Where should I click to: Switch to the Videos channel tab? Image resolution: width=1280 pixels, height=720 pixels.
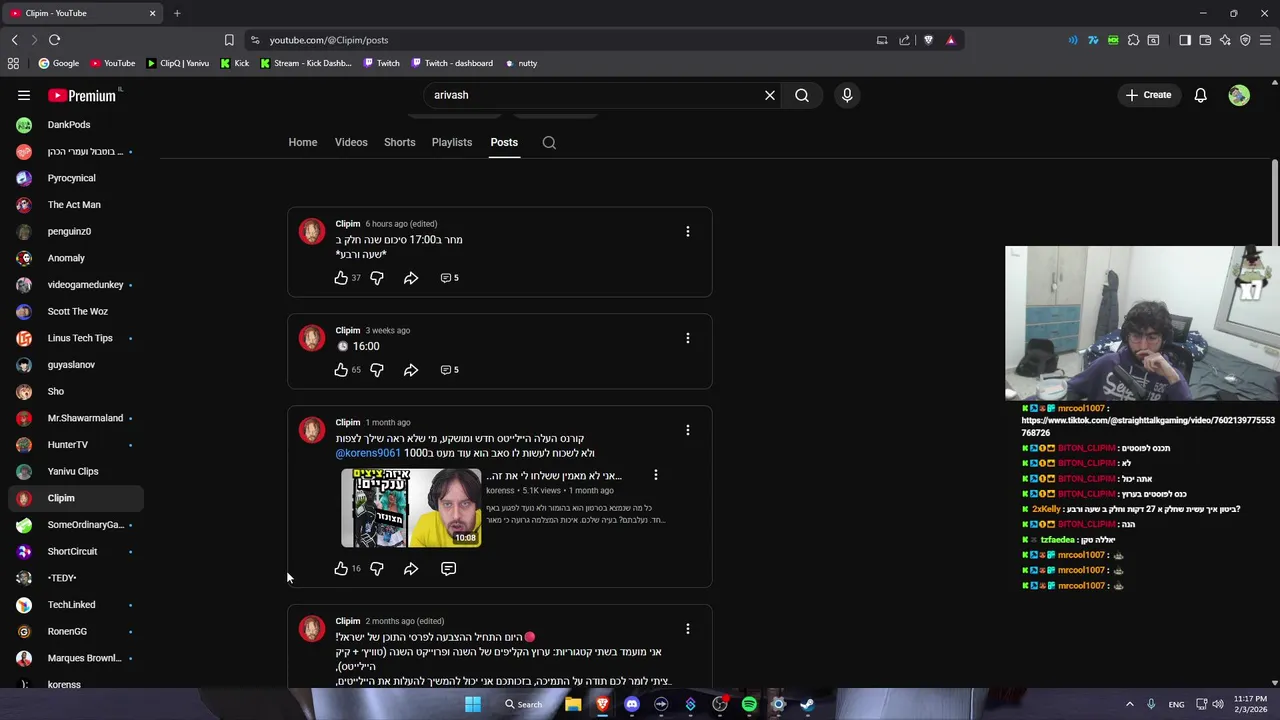point(351,142)
